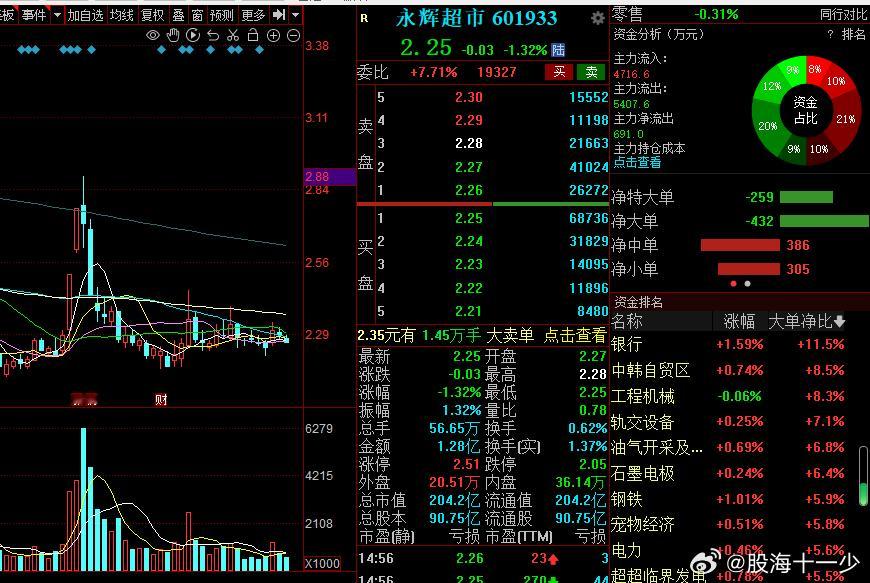Click the 财 marker on the chart
870x583 pixels.
[161, 399]
